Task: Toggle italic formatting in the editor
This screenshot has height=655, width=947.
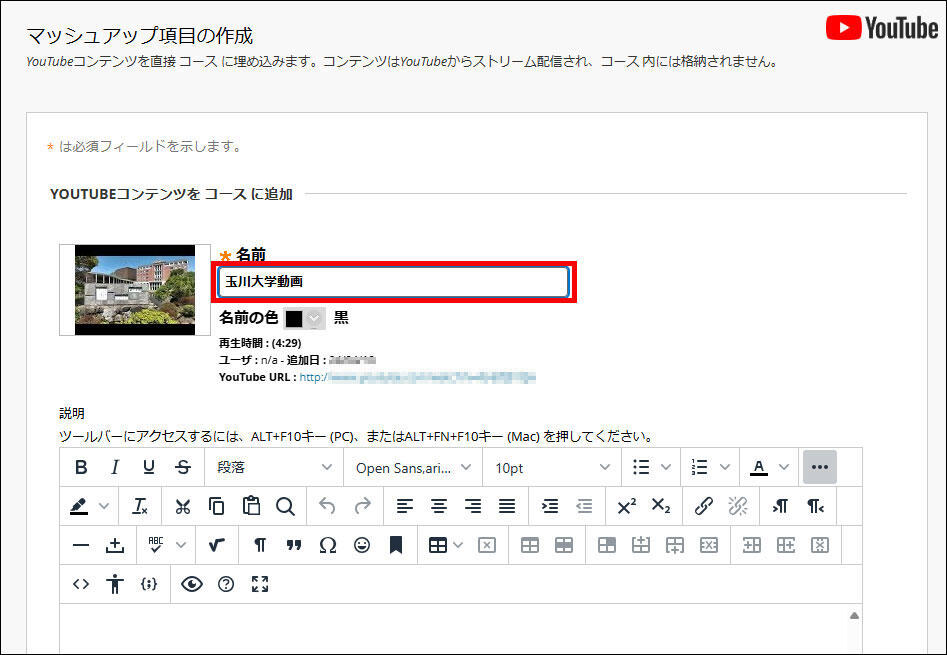Action: (x=115, y=467)
